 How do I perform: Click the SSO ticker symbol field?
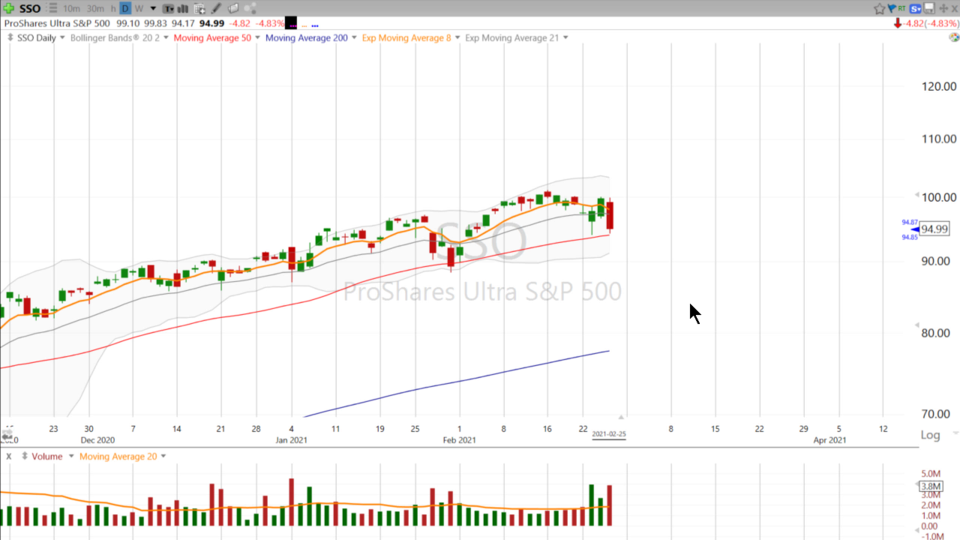[30, 9]
